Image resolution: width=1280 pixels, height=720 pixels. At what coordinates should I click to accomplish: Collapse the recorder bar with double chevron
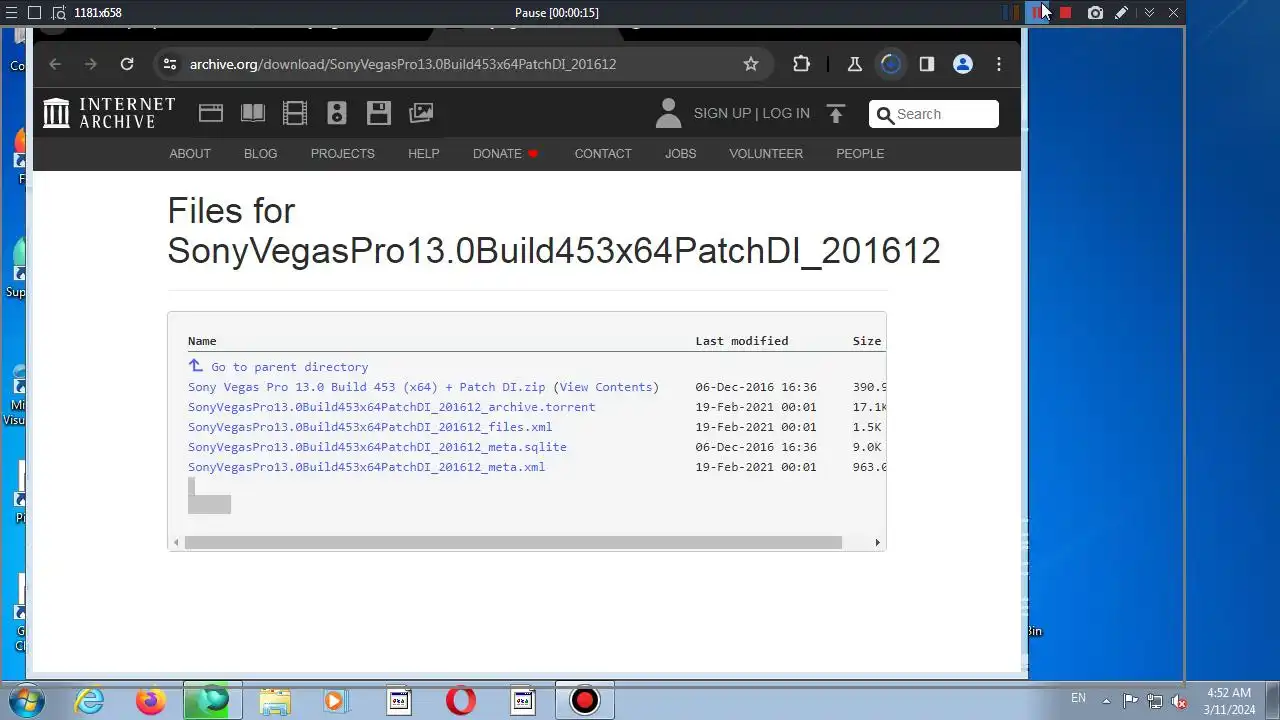(x=1149, y=13)
